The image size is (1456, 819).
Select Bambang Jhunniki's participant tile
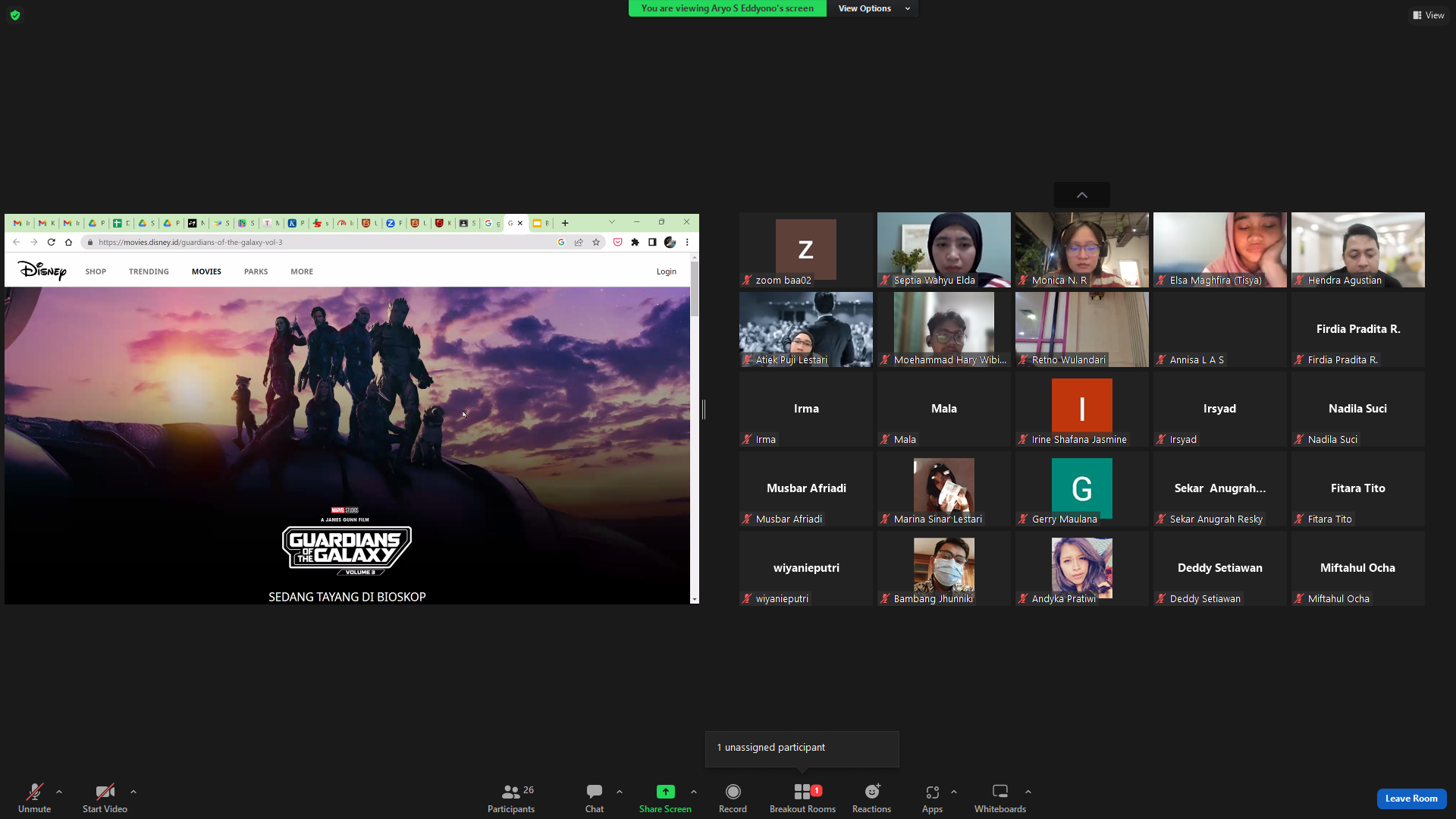[944, 568]
